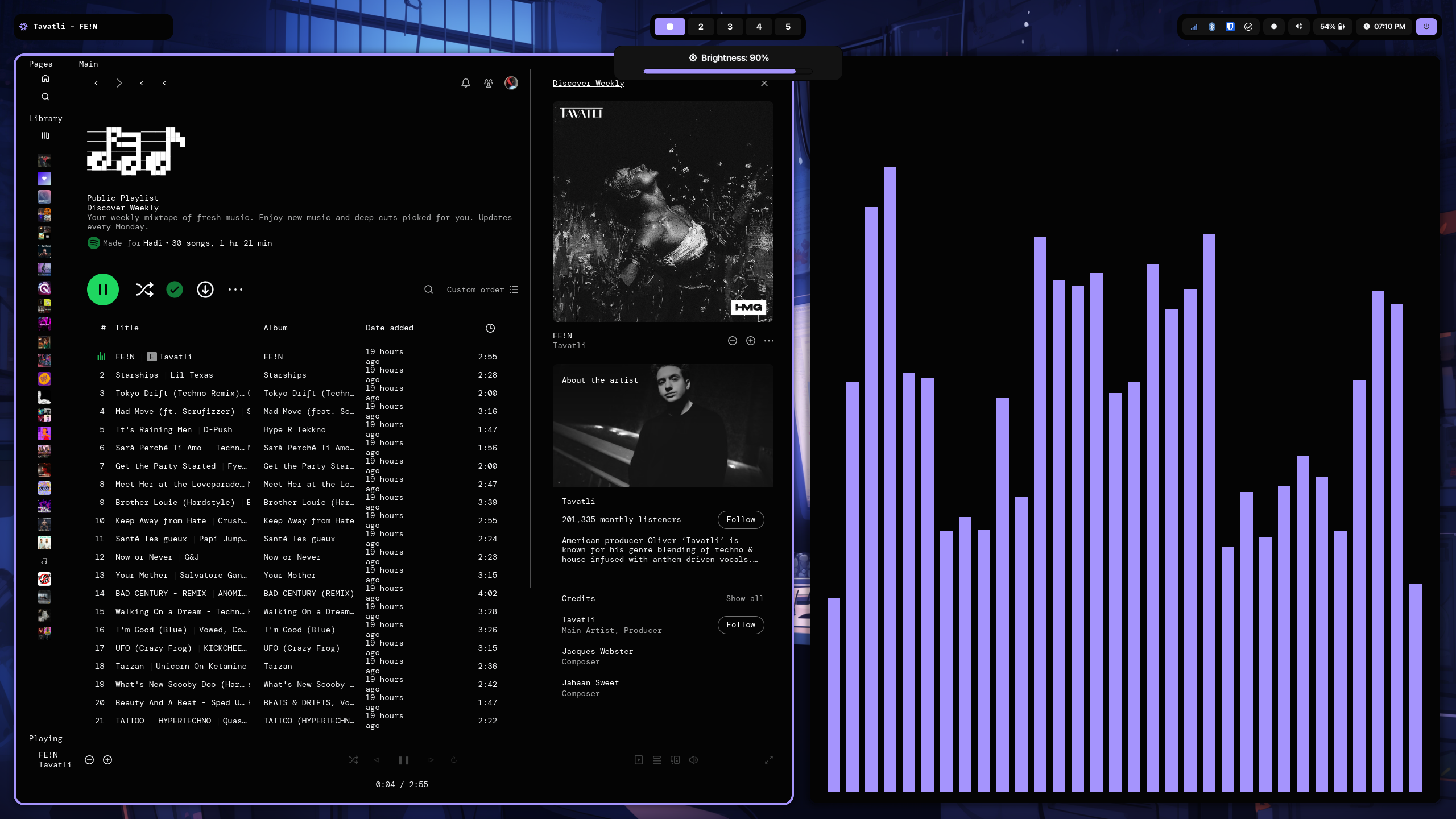This screenshot has width=1456, height=819.
Task: Adjust the Brightness slider bar
Action: coord(727,72)
